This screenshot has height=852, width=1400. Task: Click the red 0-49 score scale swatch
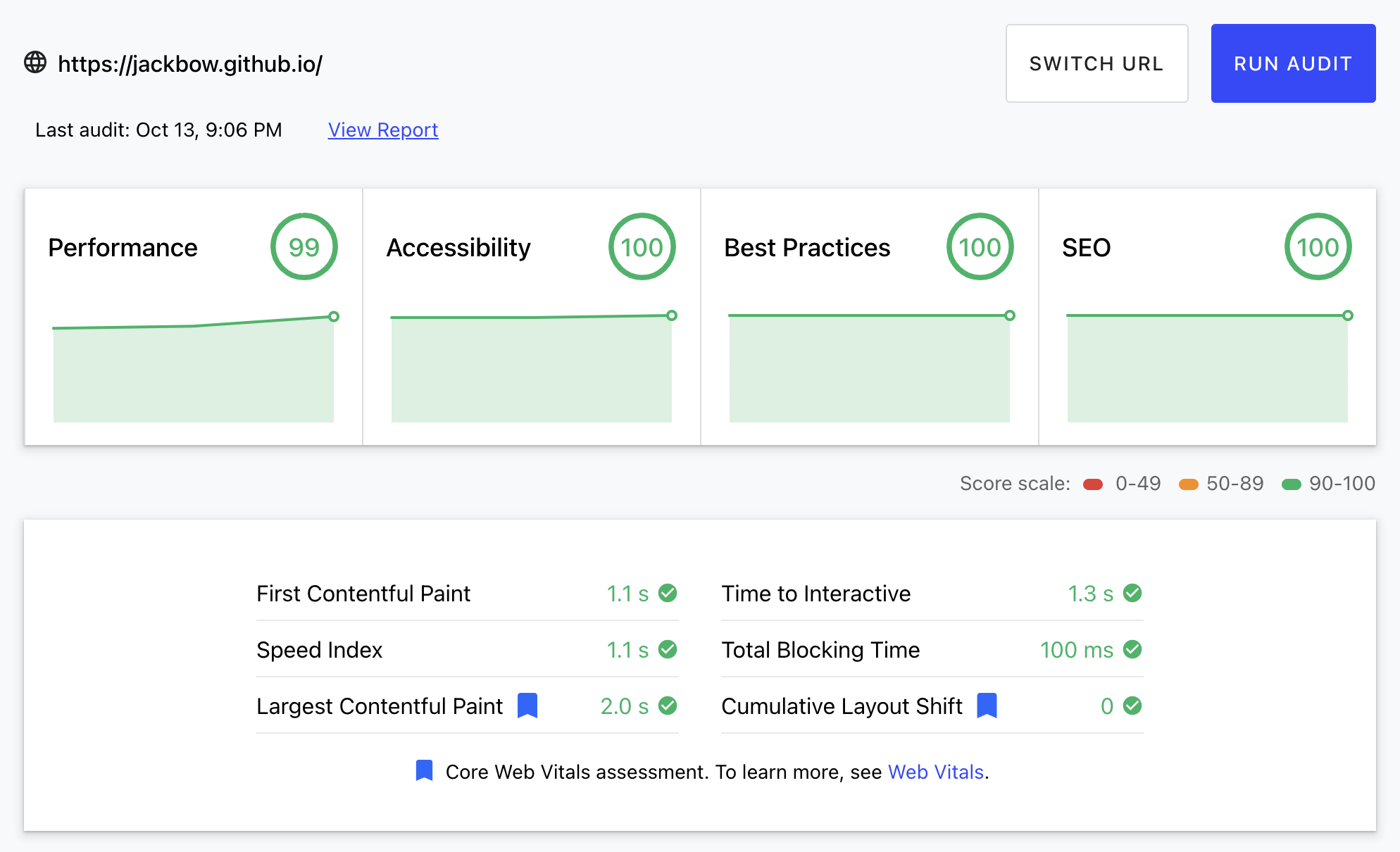[1093, 484]
